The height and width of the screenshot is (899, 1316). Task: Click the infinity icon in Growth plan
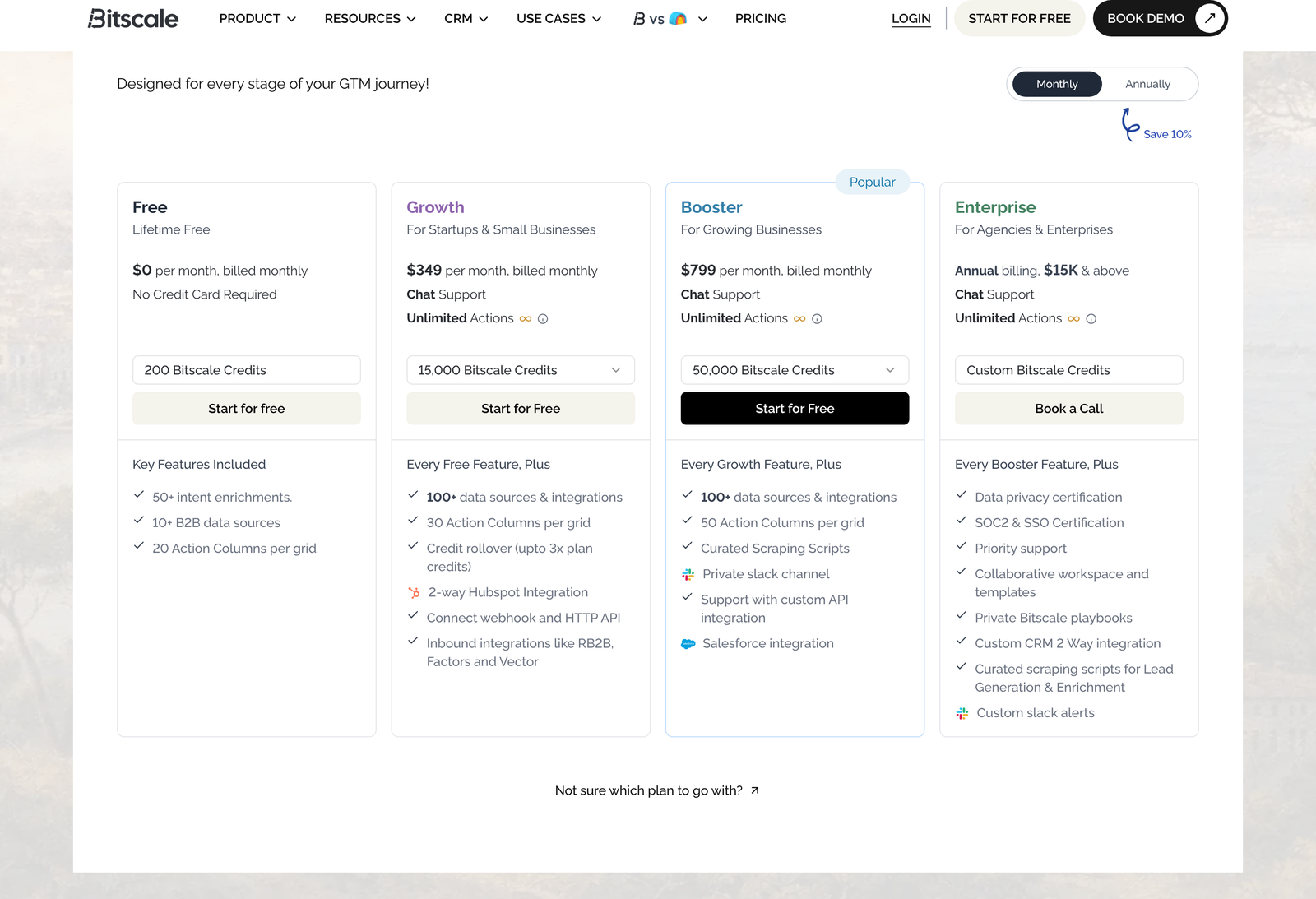pyautogui.click(x=526, y=319)
